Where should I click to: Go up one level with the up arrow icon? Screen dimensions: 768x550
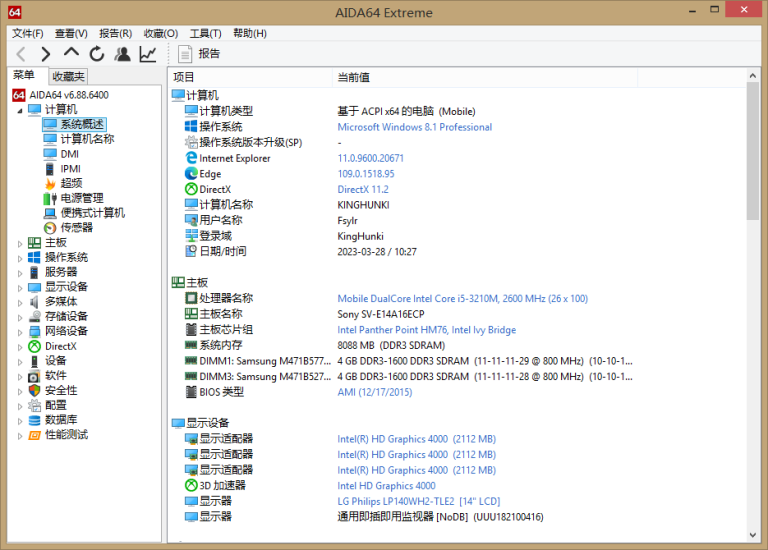71,53
